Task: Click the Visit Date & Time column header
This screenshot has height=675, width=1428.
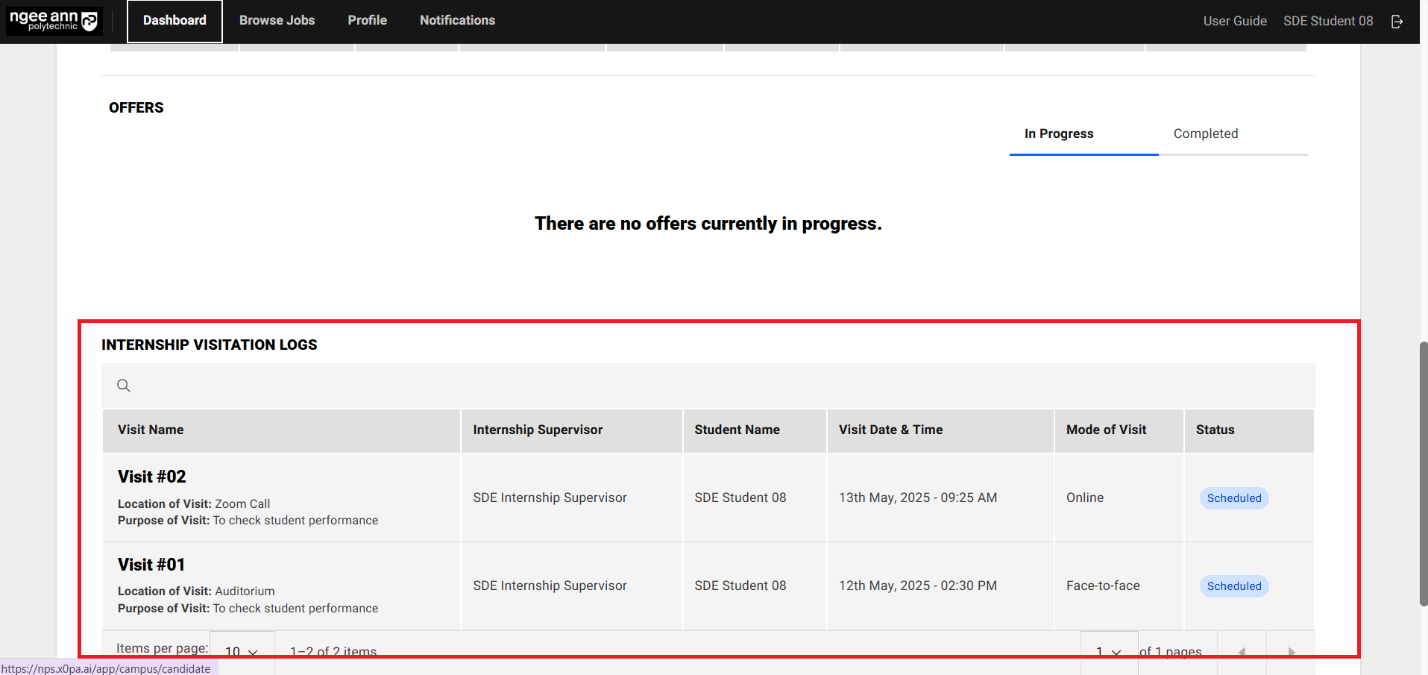Action: (889, 429)
